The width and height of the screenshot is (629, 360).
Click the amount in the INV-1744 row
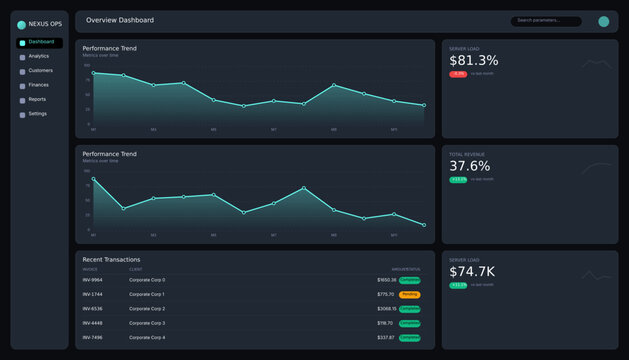coord(385,295)
